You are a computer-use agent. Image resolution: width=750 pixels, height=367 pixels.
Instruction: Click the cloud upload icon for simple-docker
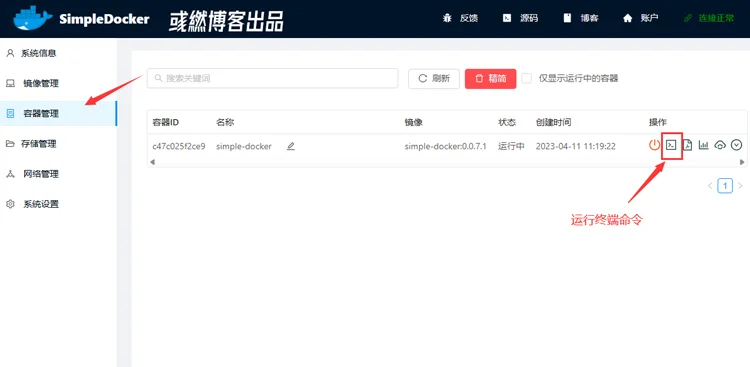pyautogui.click(x=720, y=145)
